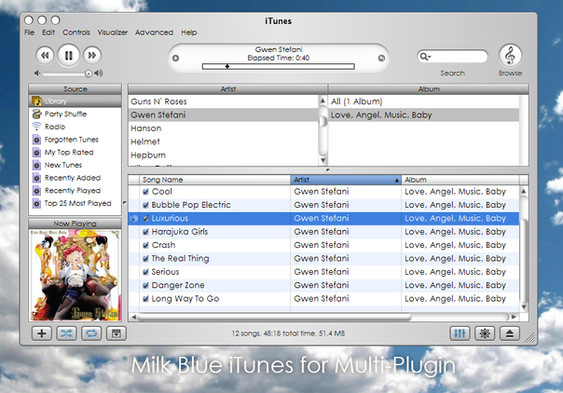
Task: Open Top 25 Most Played playlist
Action: pos(75,203)
